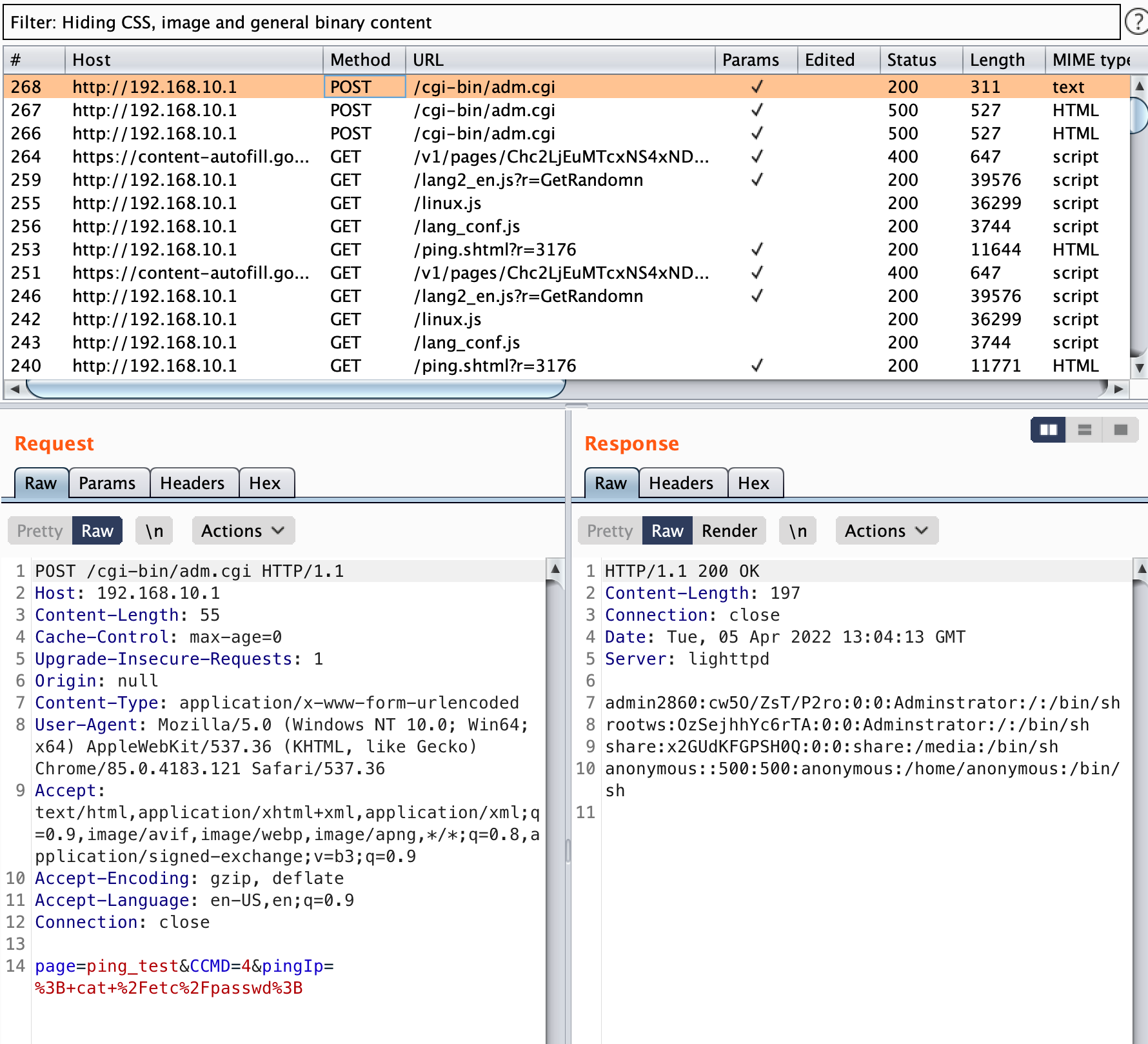Click the HTTP/1.1 200 OK status line
1148x1044 pixels.
[x=682, y=571]
